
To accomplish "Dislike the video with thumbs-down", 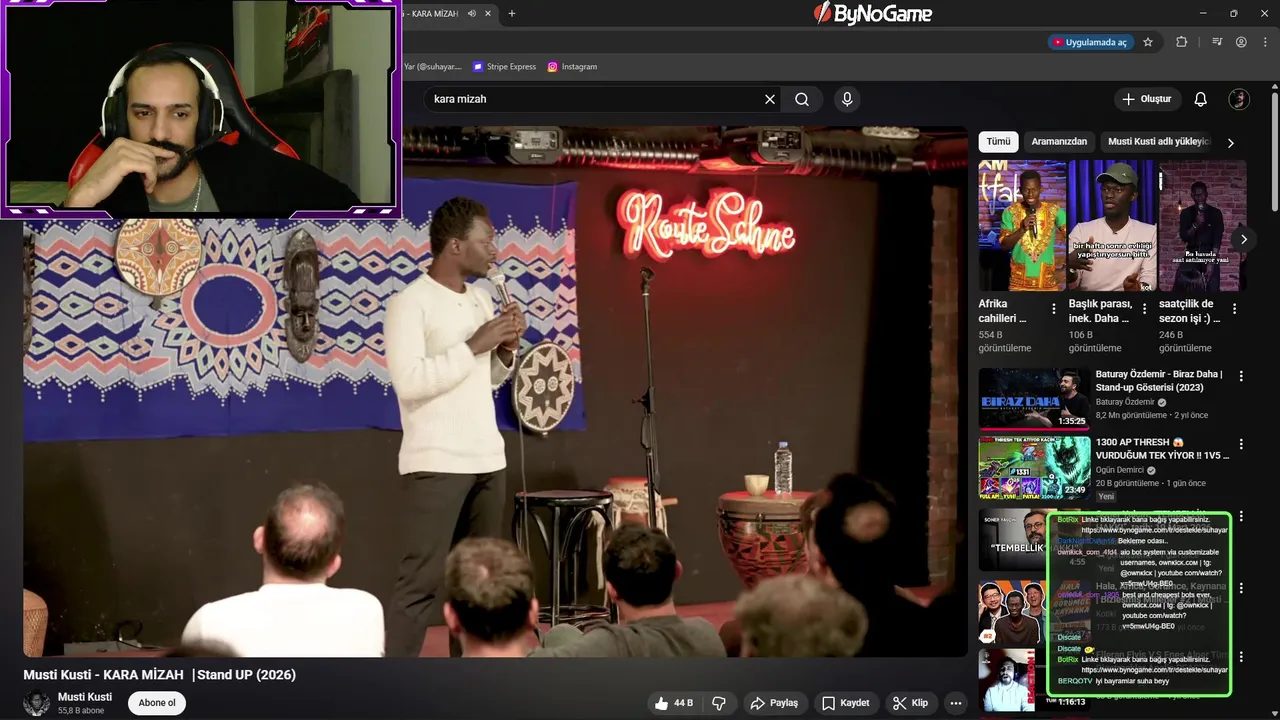I will pos(719,703).
